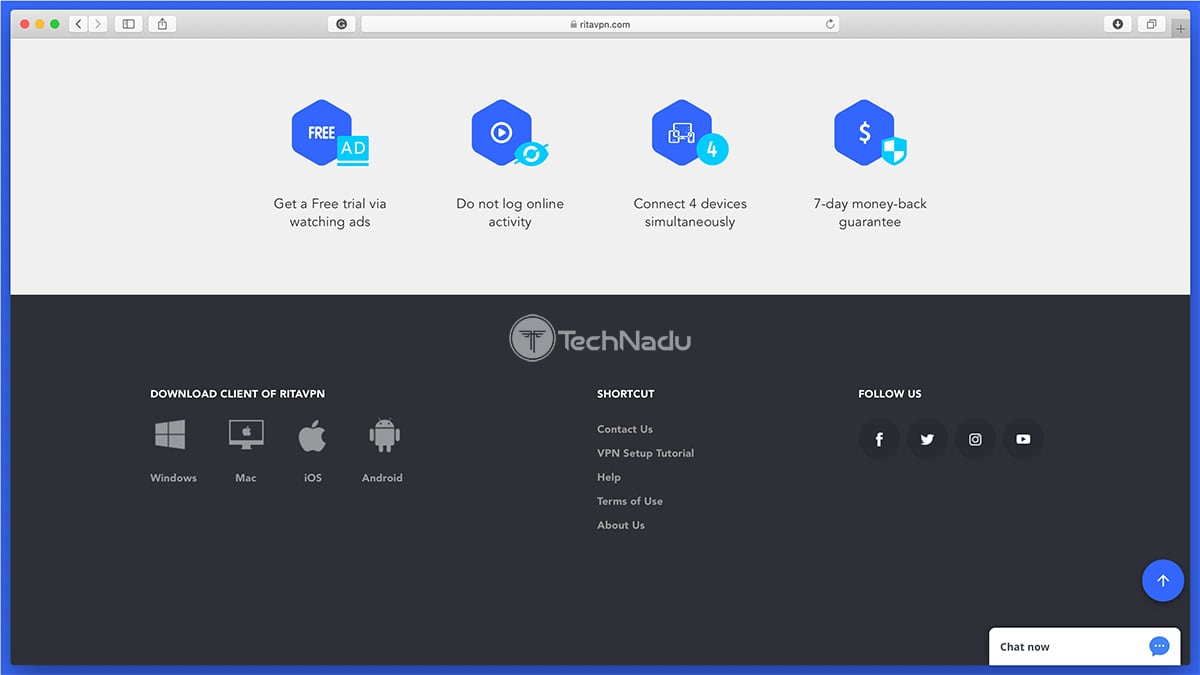Open the Help link

coord(609,477)
